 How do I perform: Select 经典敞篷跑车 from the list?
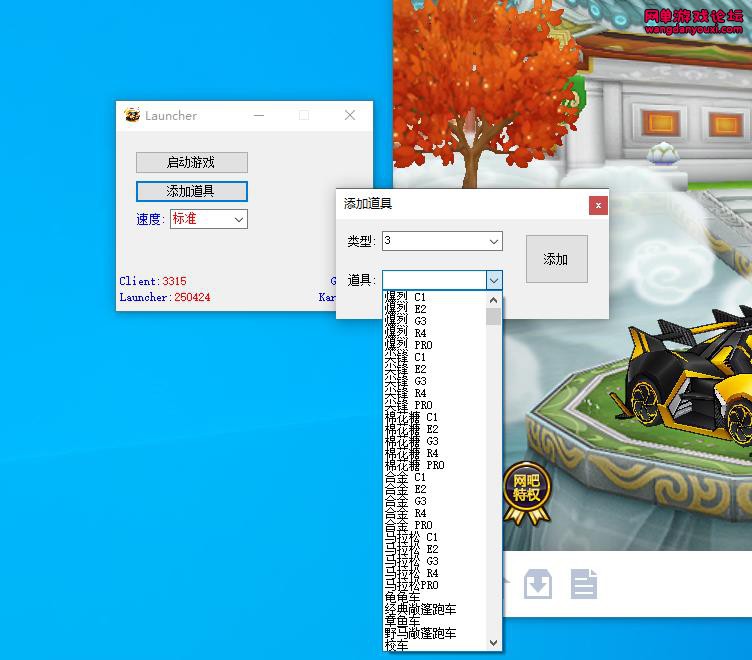click(435, 609)
